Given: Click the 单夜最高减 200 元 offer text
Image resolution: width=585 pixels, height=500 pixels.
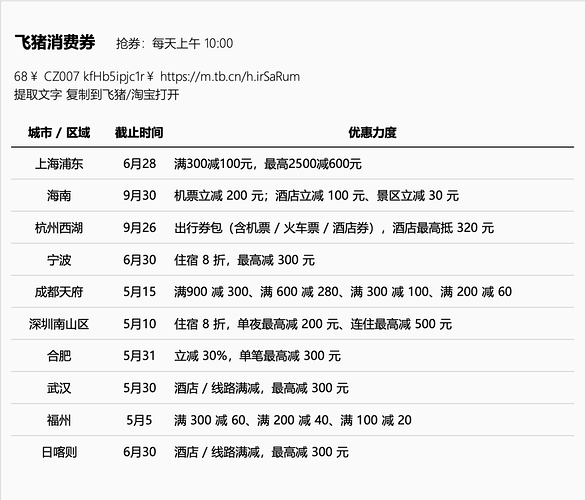Looking at the screenshot, I should point(288,324).
